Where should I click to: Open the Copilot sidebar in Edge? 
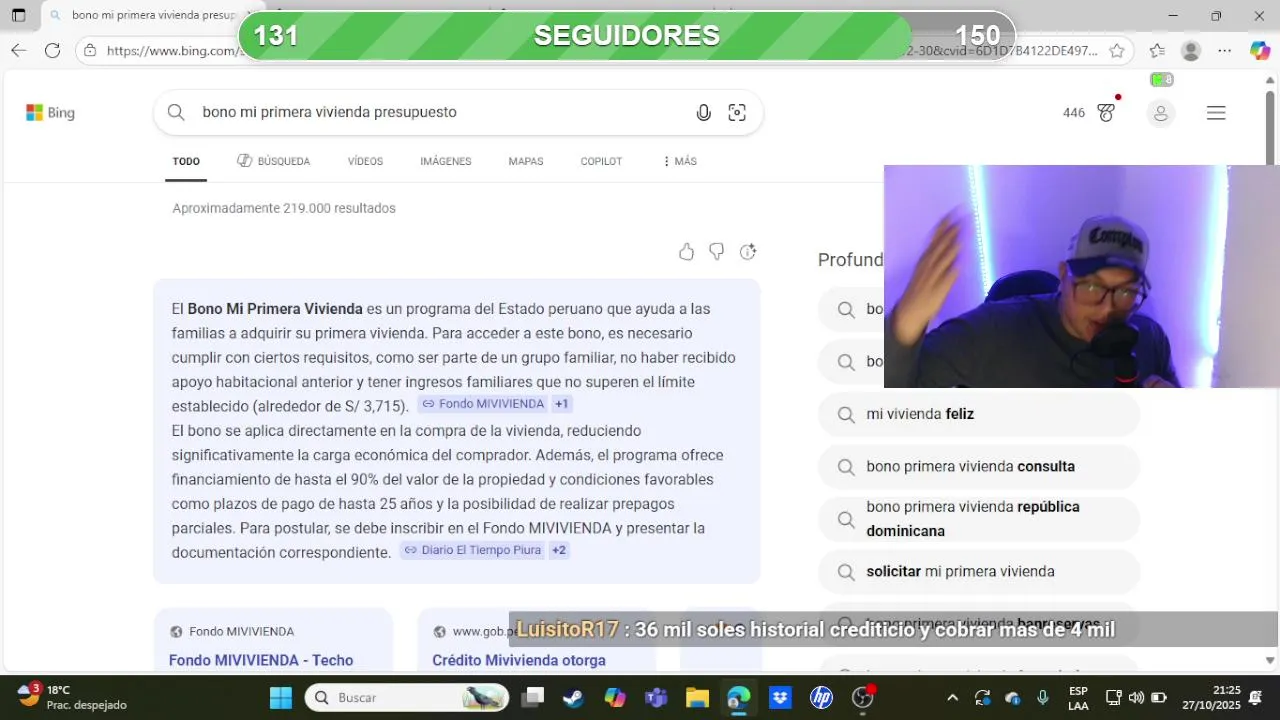point(1260,50)
